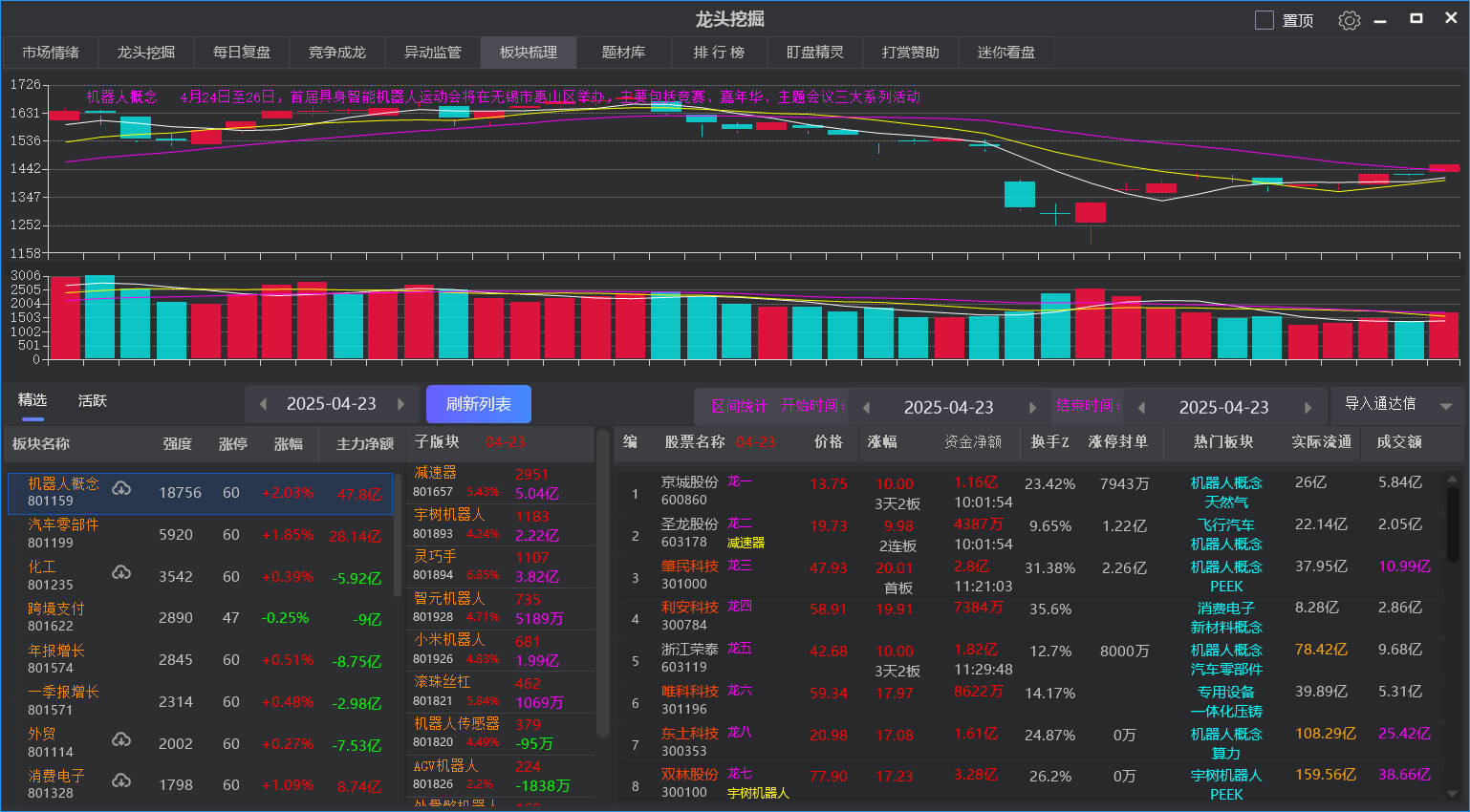Sort stocks by 实际流通 column header
Screen dimensions: 1470x812
coord(1322,441)
